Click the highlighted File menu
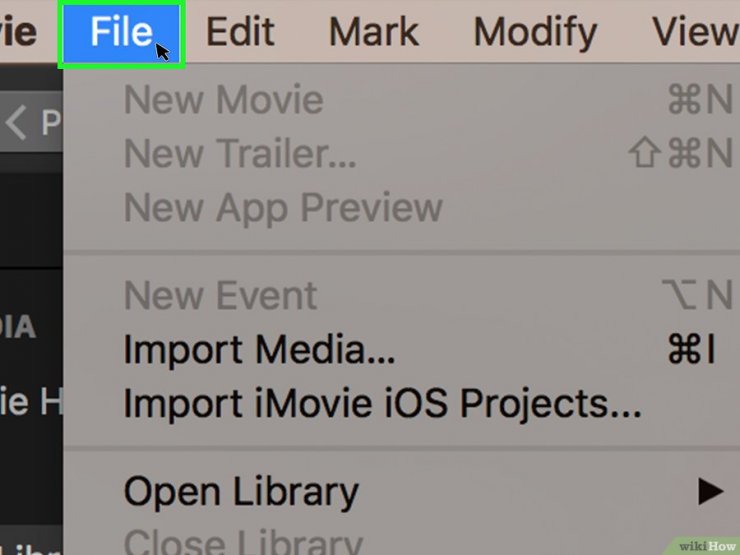 pos(121,33)
